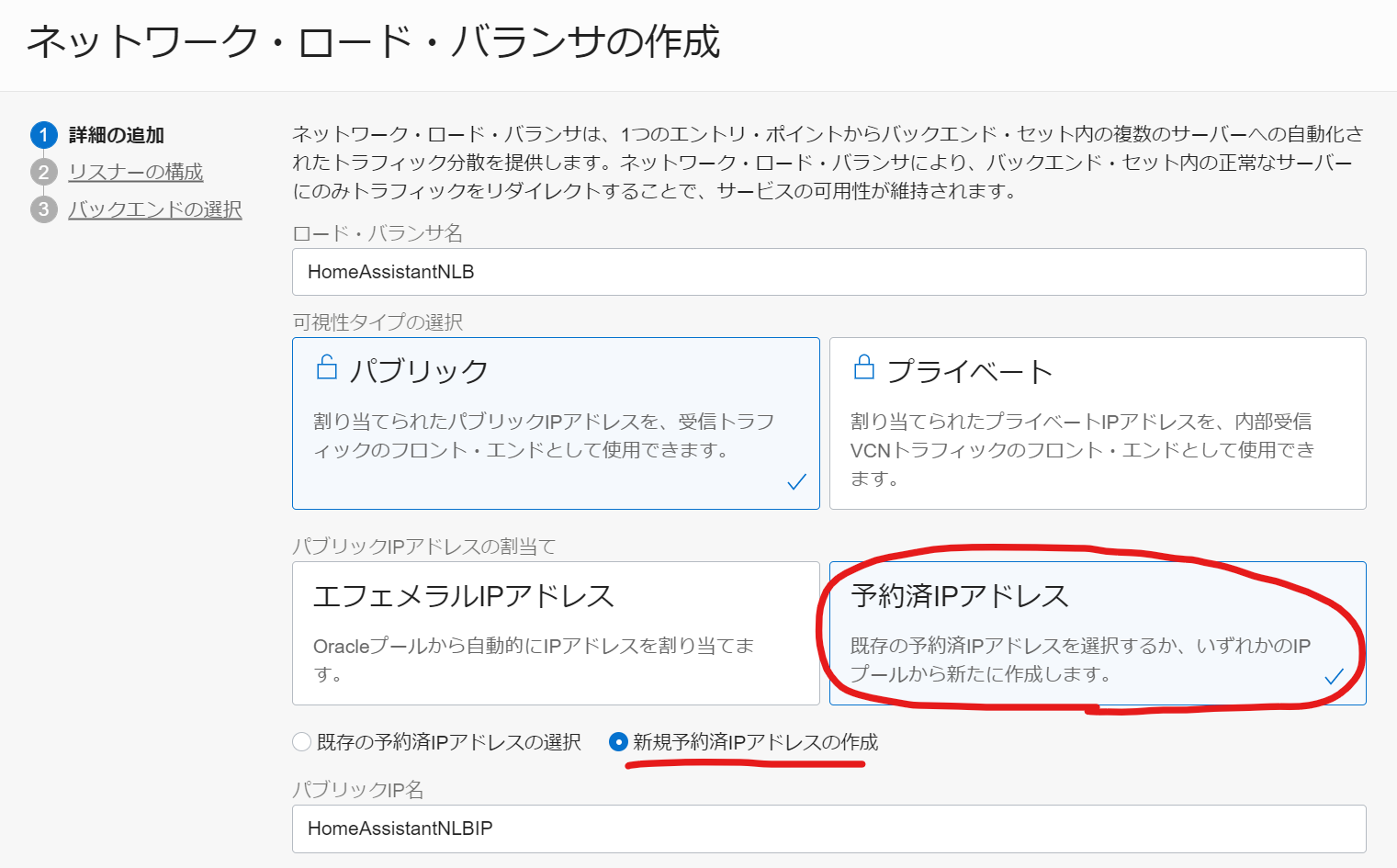The height and width of the screenshot is (868, 1397).
Task: Select the 予約済IPアドレス option card
Action: pyautogui.click(x=1098, y=634)
